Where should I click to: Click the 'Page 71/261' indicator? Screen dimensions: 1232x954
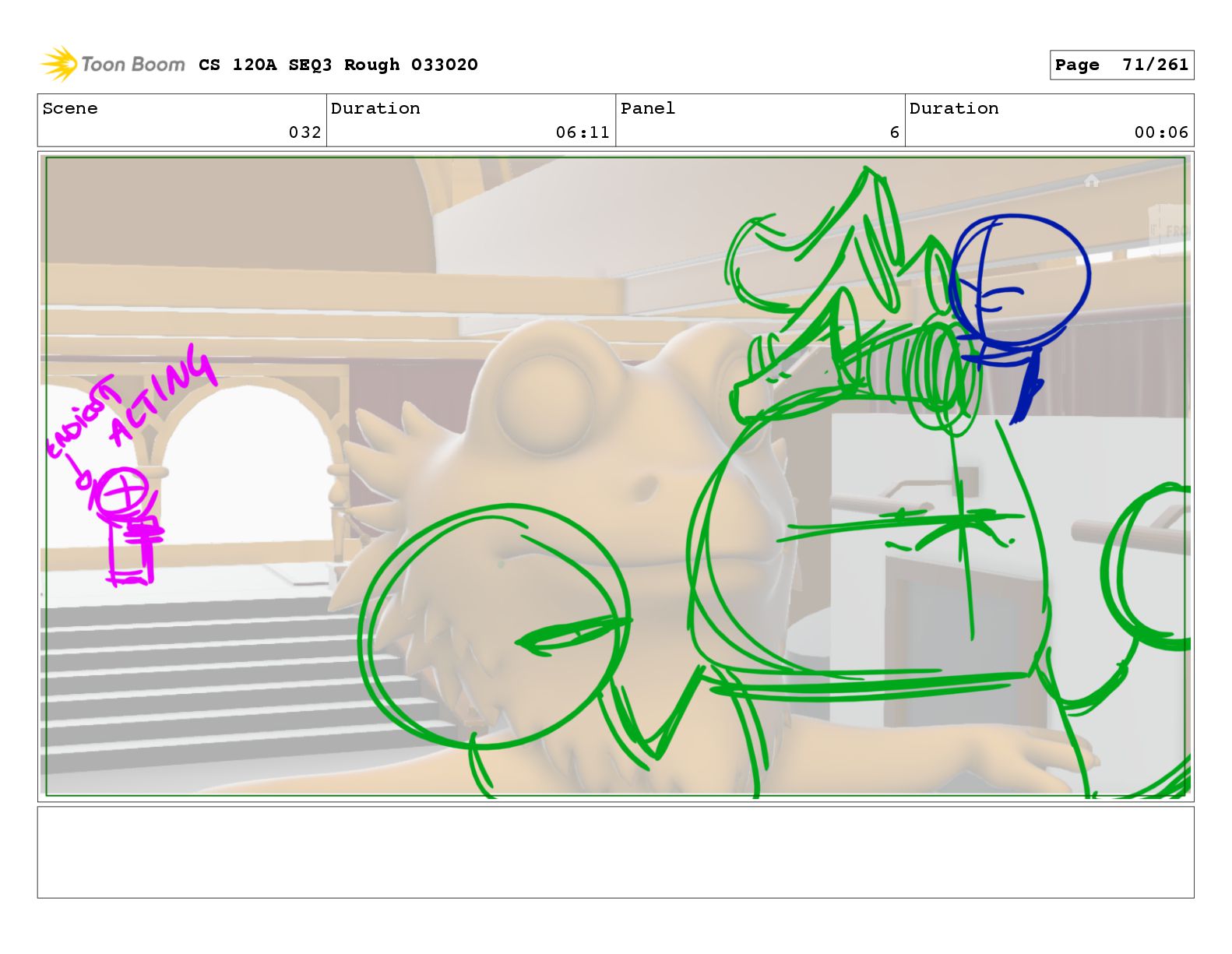[x=1121, y=65]
